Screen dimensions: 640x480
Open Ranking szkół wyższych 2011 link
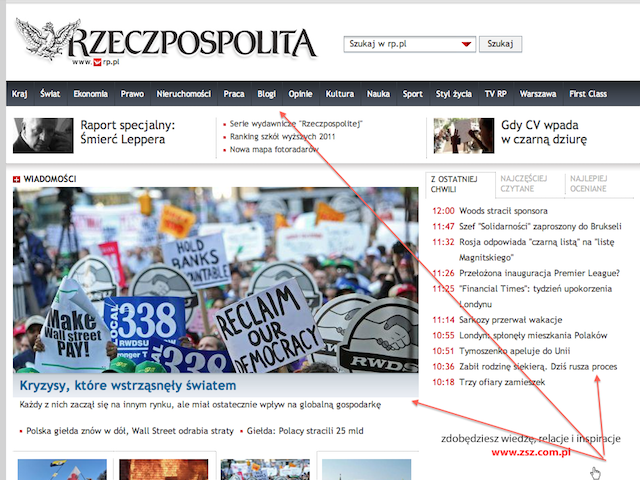[282, 137]
